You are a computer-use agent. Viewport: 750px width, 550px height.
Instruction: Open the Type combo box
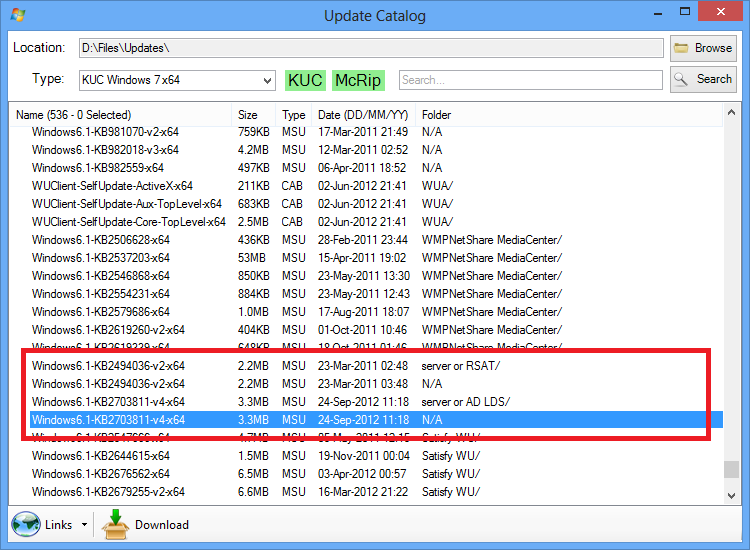tap(177, 80)
